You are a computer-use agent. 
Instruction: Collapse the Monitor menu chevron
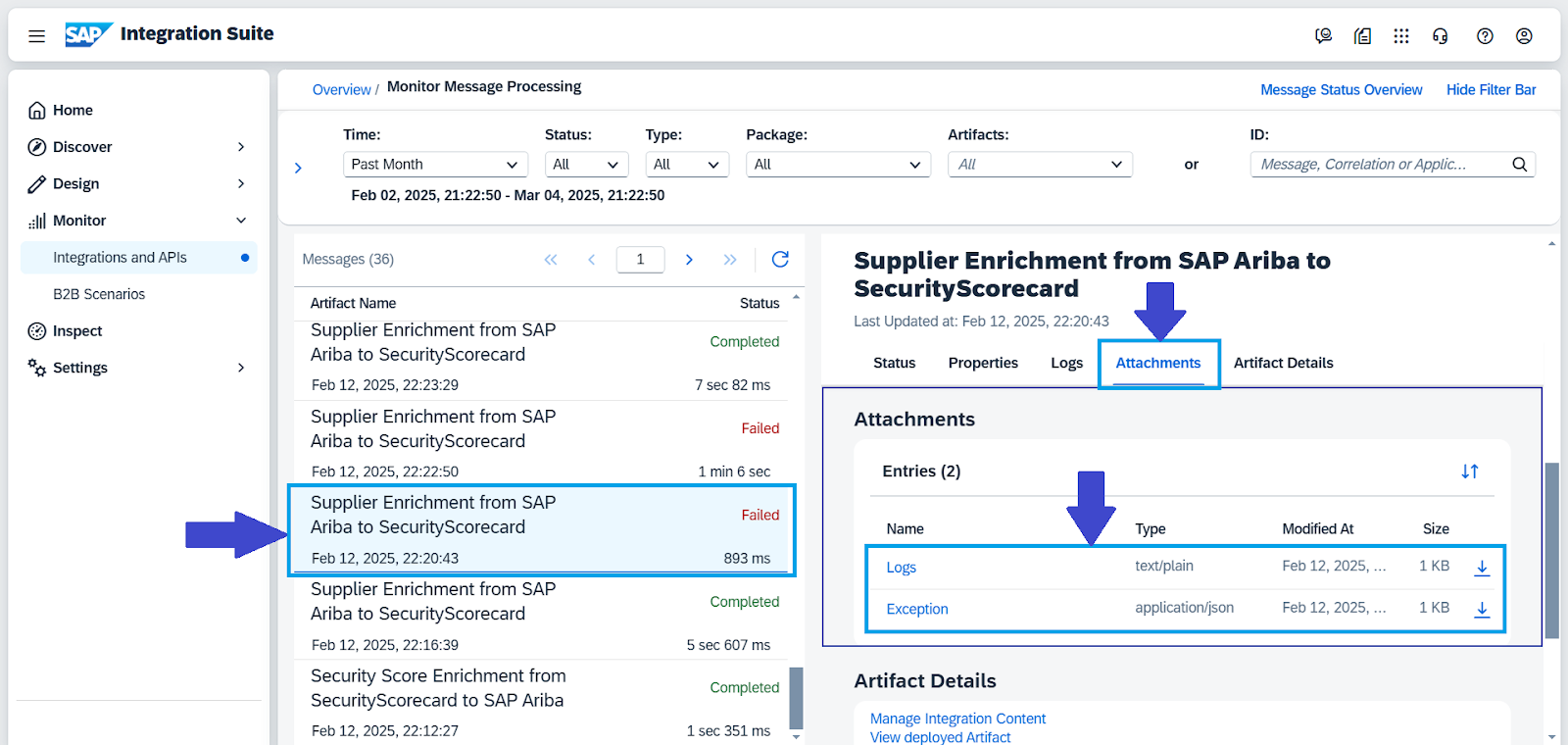pos(241,221)
